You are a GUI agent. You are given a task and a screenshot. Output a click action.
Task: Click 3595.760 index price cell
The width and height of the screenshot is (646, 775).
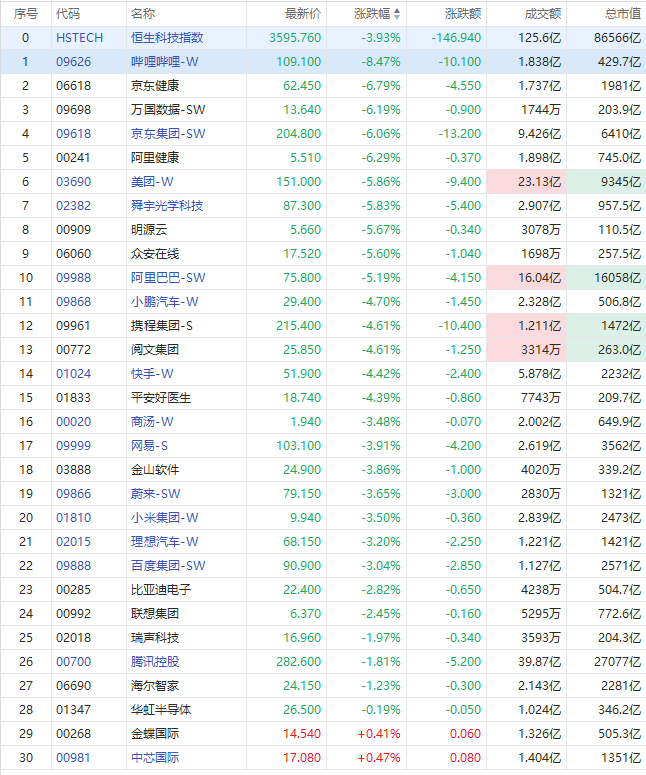tap(295, 38)
